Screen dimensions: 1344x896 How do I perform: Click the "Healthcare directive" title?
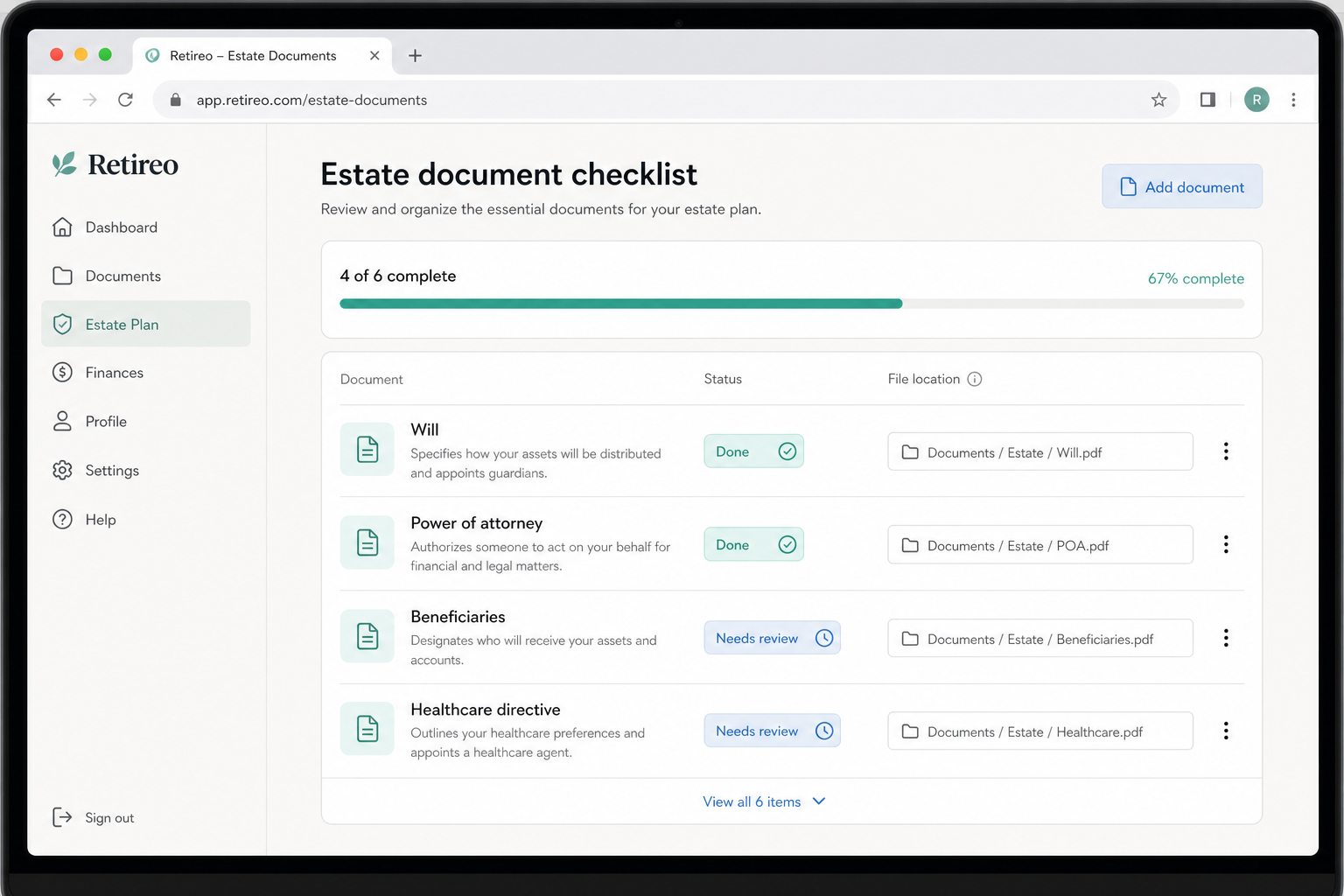tap(485, 710)
